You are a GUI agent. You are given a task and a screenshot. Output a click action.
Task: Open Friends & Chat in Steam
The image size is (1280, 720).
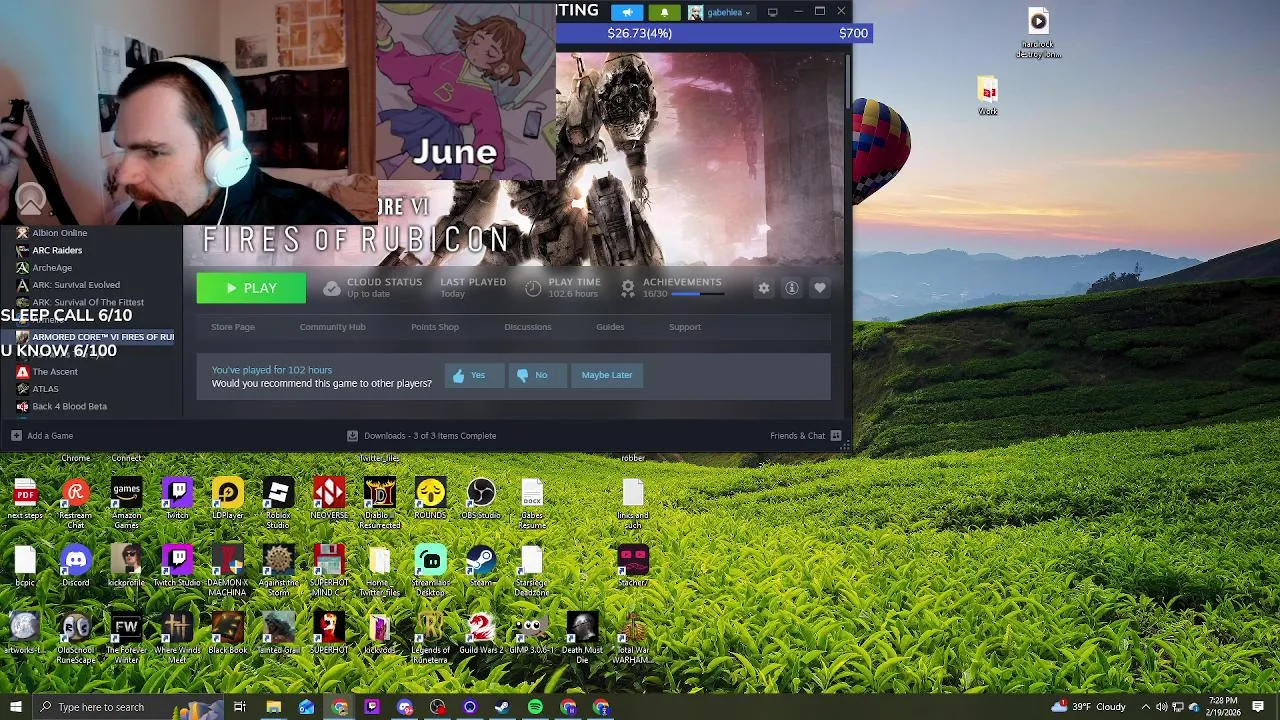pyautogui.click(x=806, y=436)
